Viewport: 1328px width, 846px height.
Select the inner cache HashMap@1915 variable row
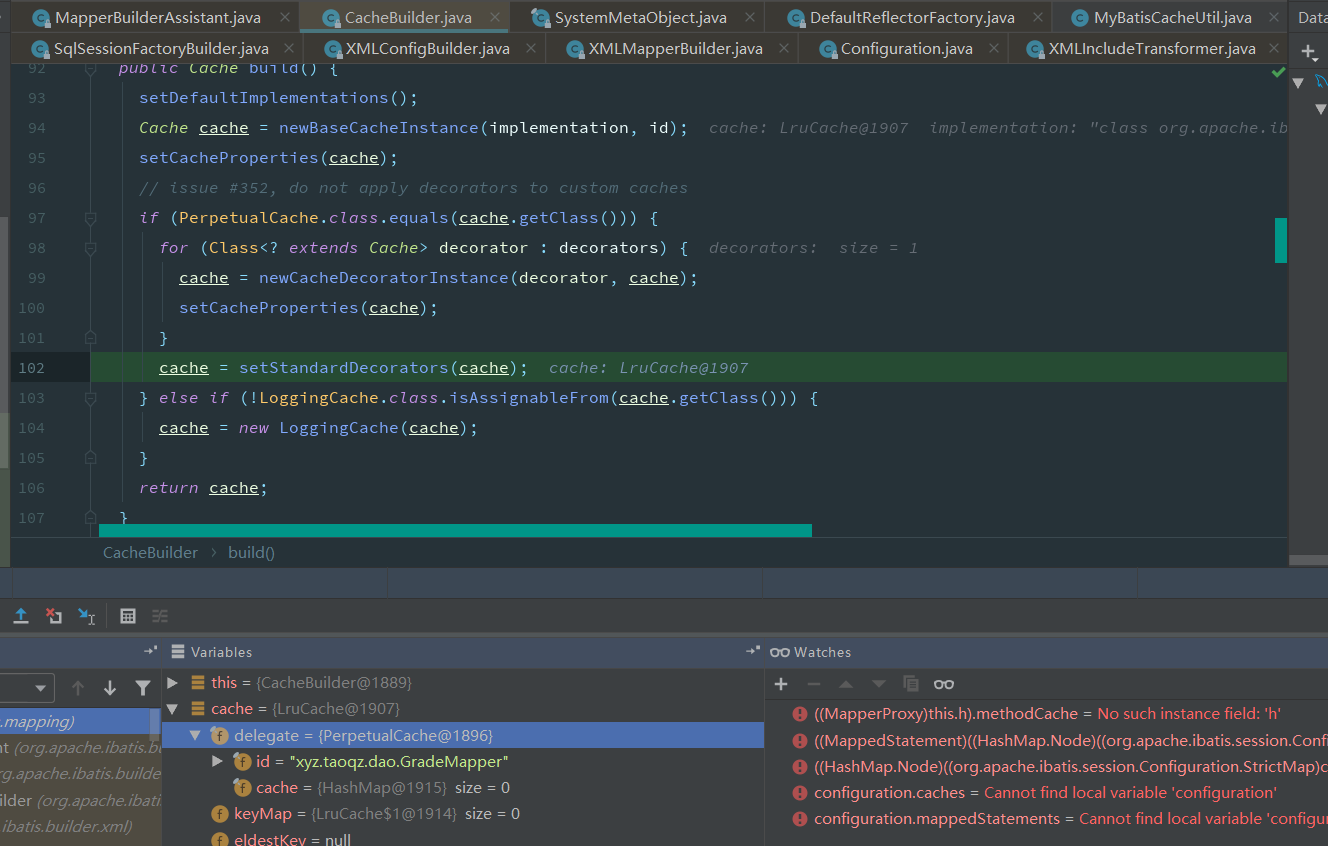pyautogui.click(x=463, y=787)
